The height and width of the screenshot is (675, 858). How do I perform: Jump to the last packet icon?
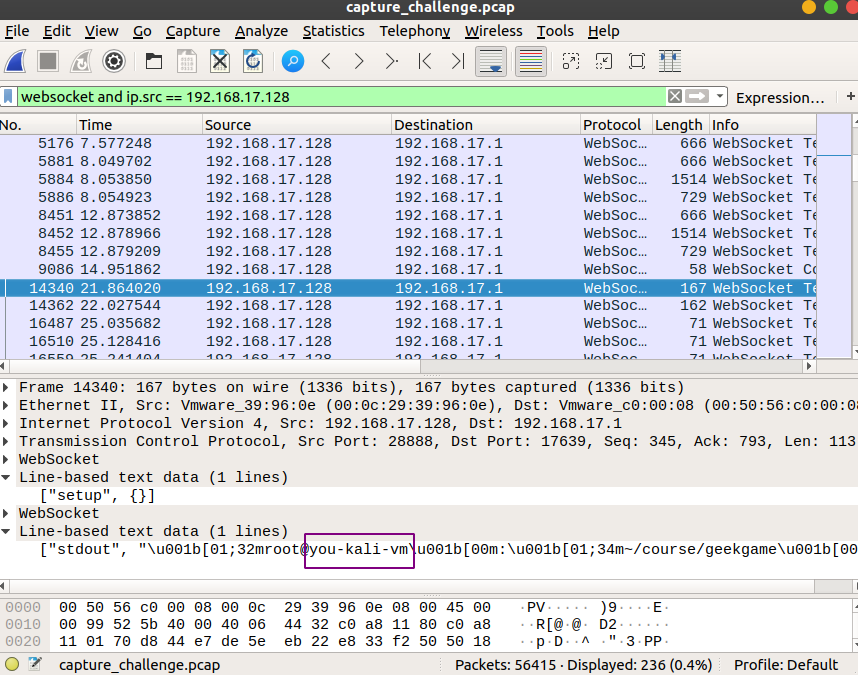pos(457,62)
